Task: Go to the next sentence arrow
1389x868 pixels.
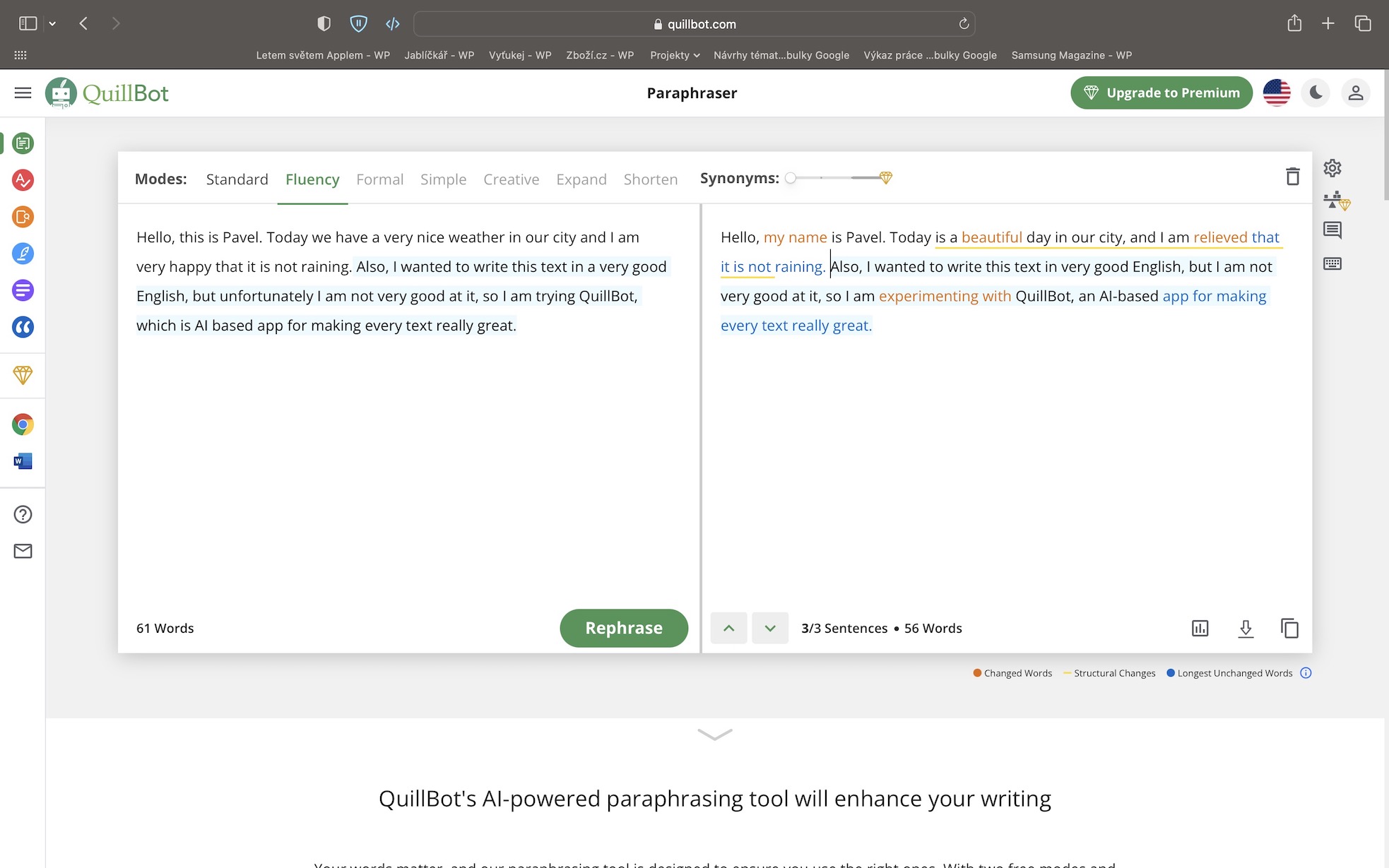Action: pos(769,628)
